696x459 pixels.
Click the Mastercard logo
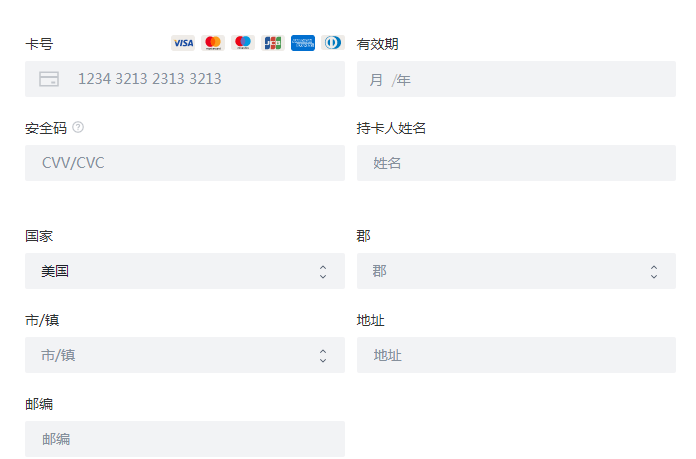coord(212,43)
